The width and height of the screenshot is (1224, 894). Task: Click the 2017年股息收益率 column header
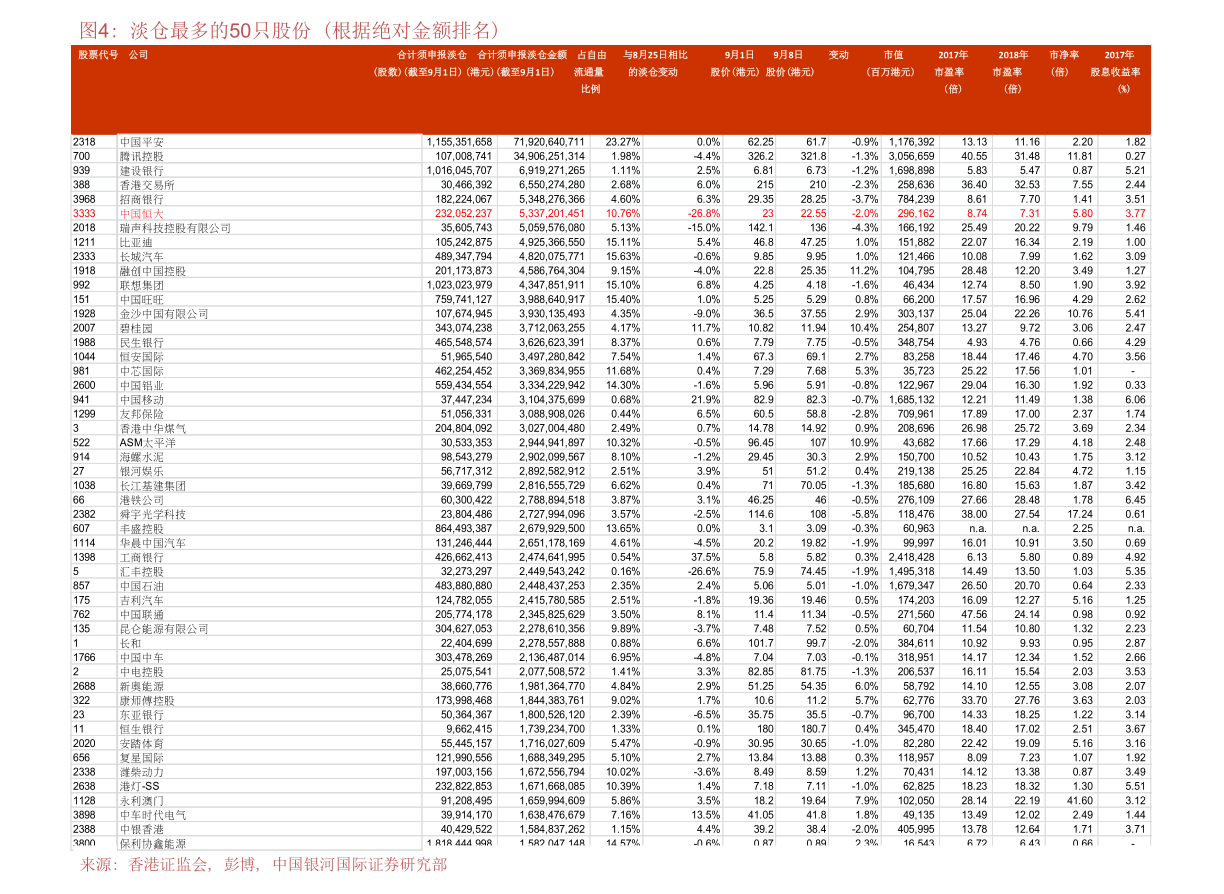(x=1118, y=72)
